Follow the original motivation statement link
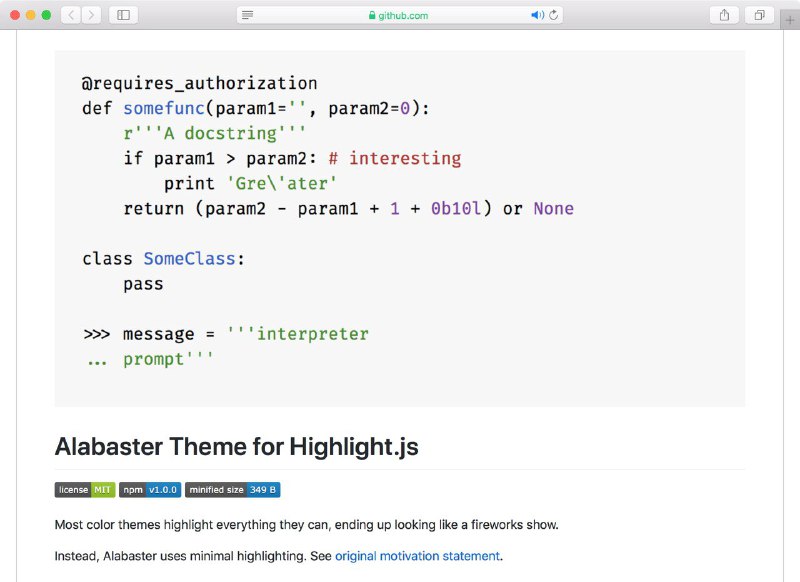 [x=417, y=556]
